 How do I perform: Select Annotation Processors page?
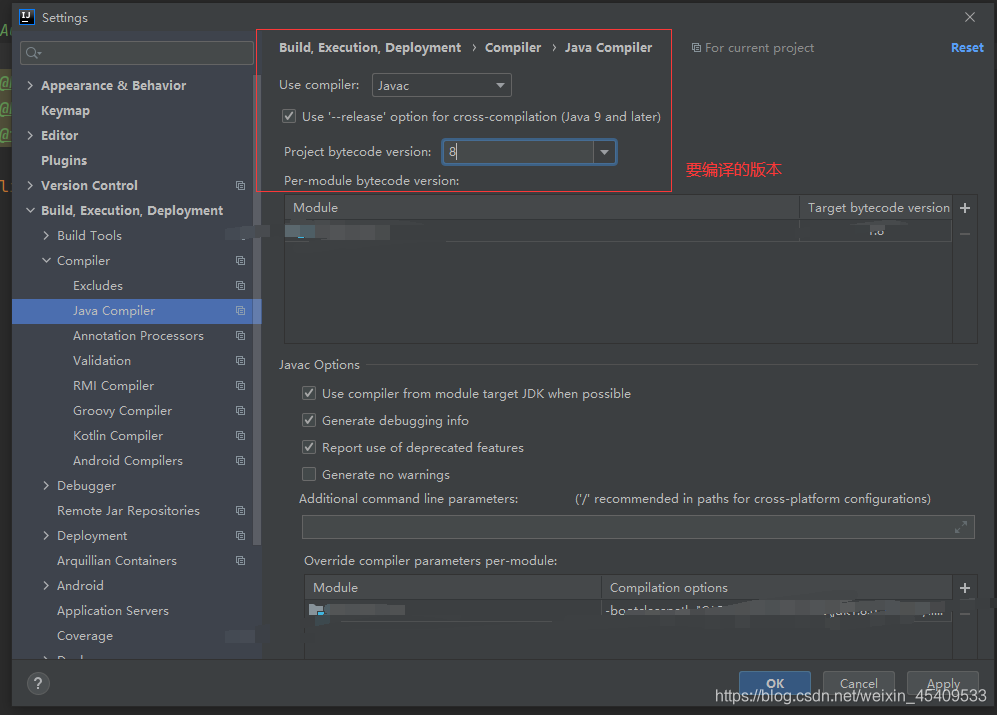[x=138, y=335]
